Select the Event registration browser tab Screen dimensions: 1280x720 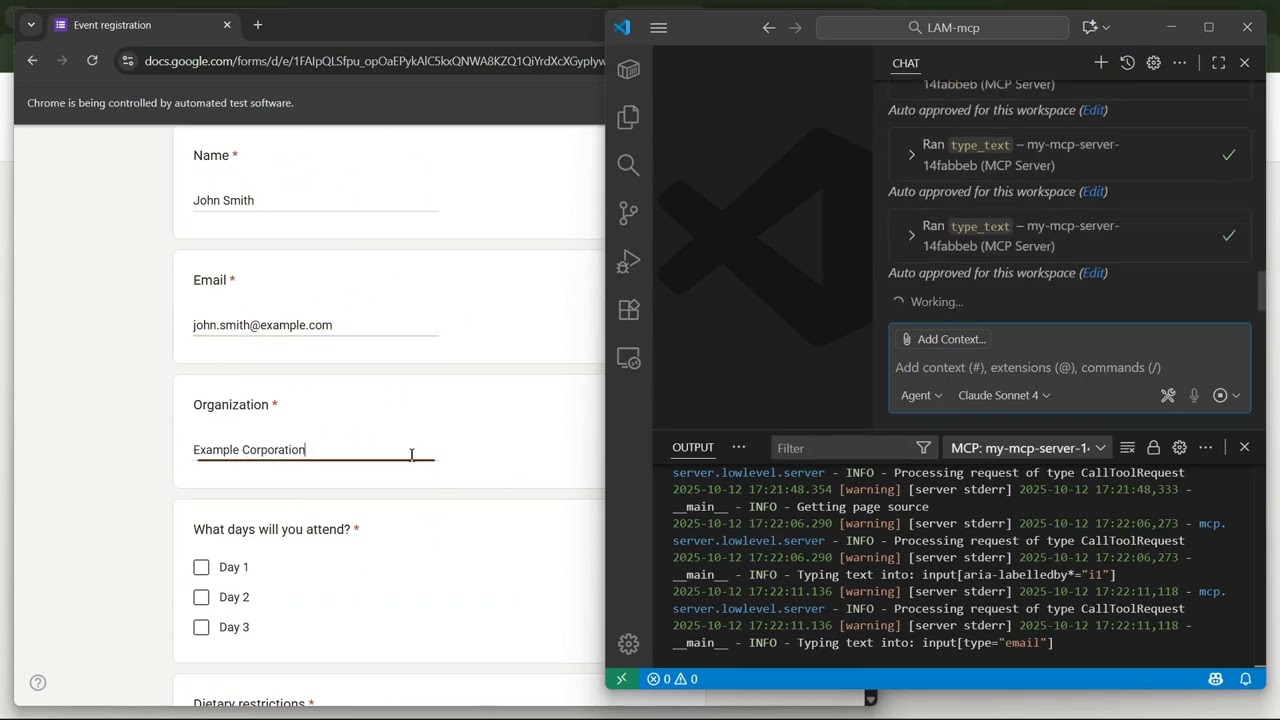point(143,25)
